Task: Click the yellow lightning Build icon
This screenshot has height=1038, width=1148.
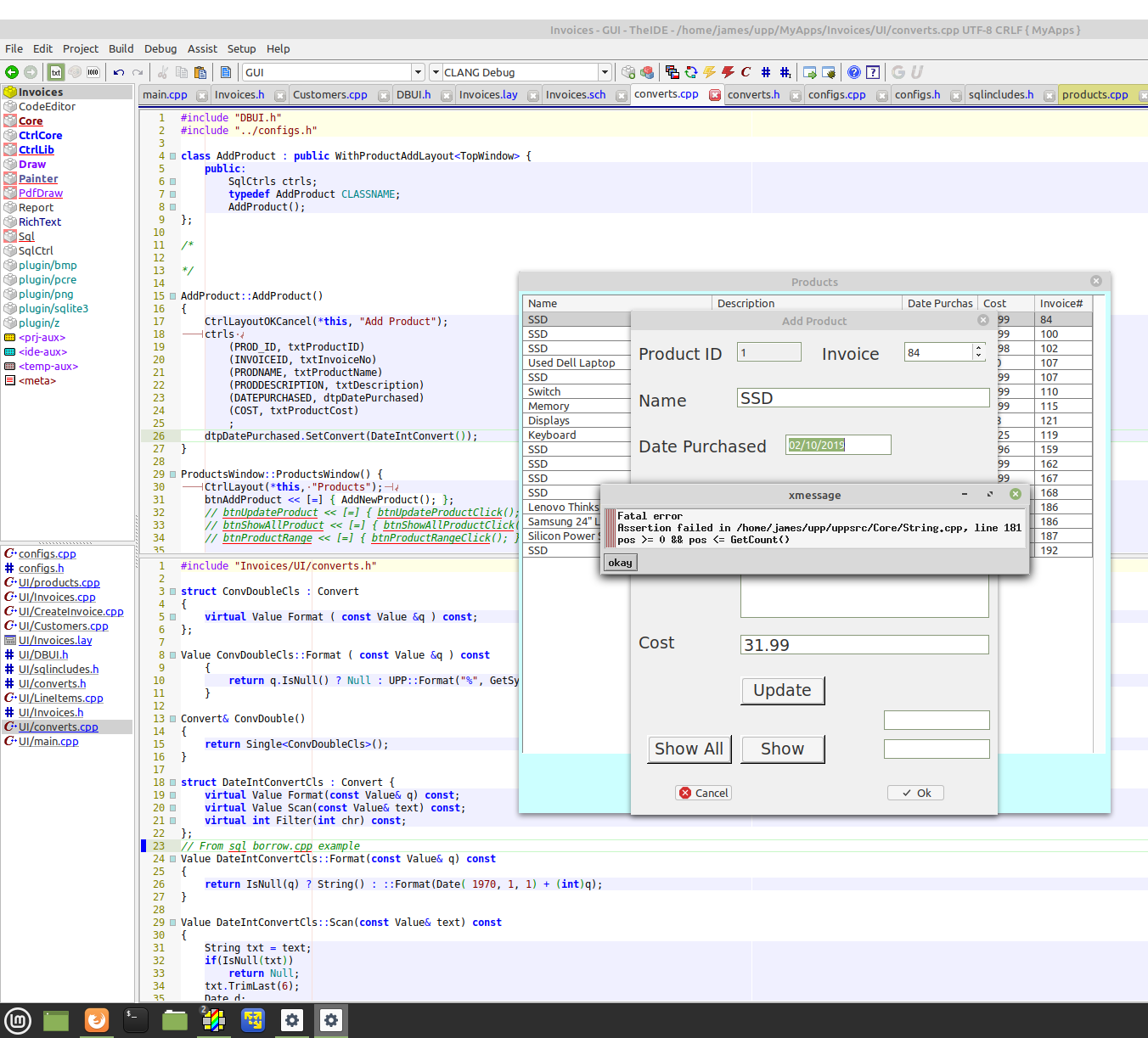Action: 709,72
